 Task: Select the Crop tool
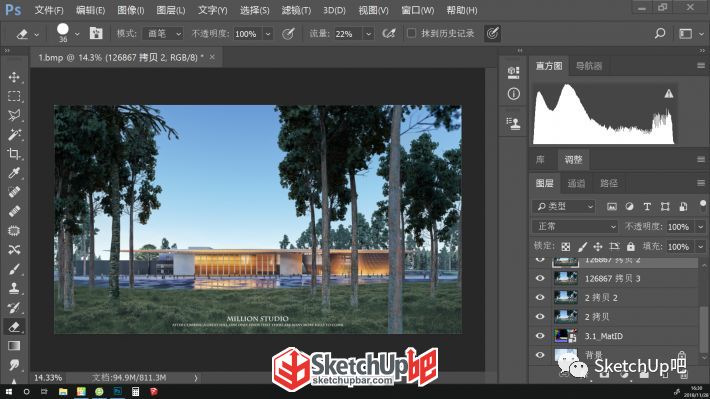(14, 154)
